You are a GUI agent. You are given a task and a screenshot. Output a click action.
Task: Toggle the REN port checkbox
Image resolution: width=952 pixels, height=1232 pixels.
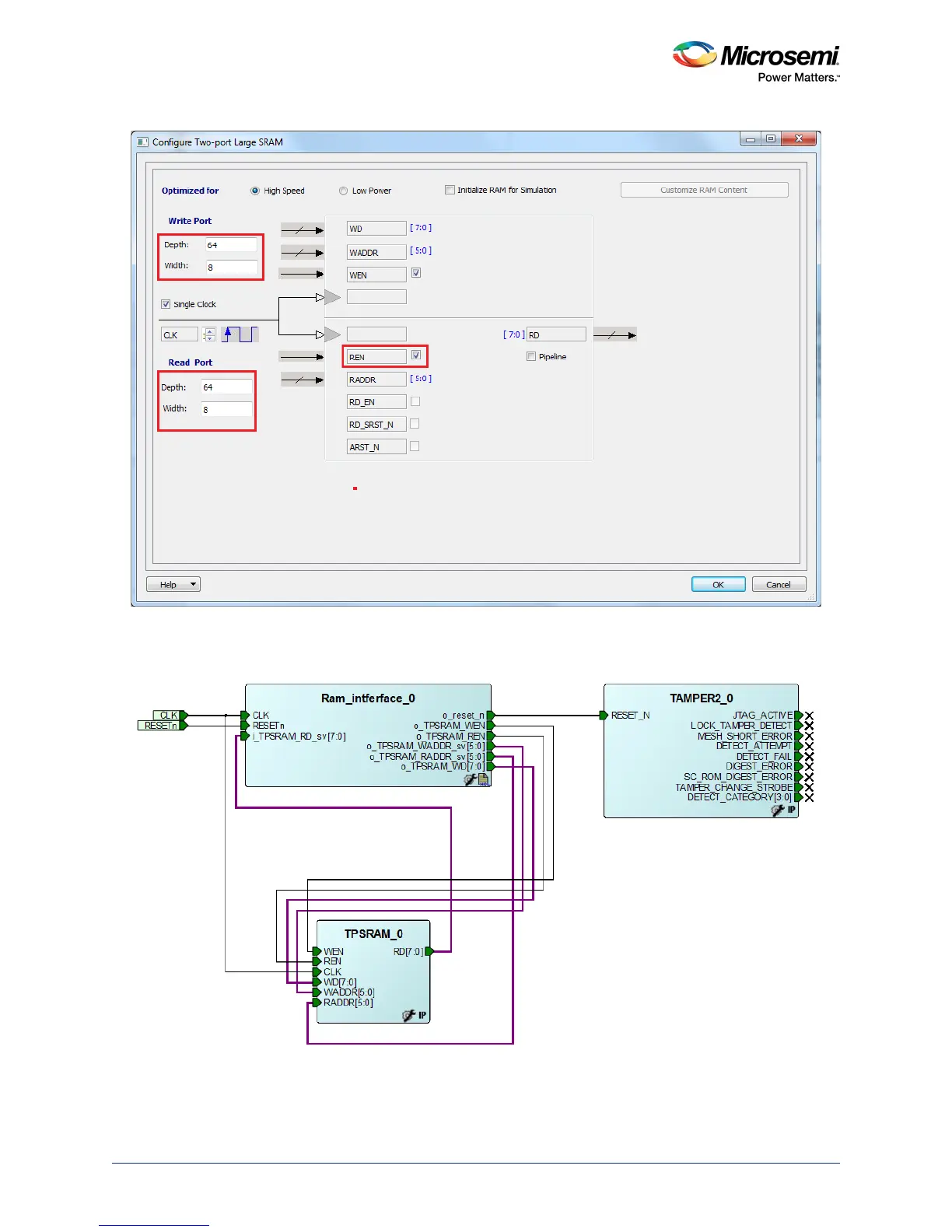click(416, 355)
